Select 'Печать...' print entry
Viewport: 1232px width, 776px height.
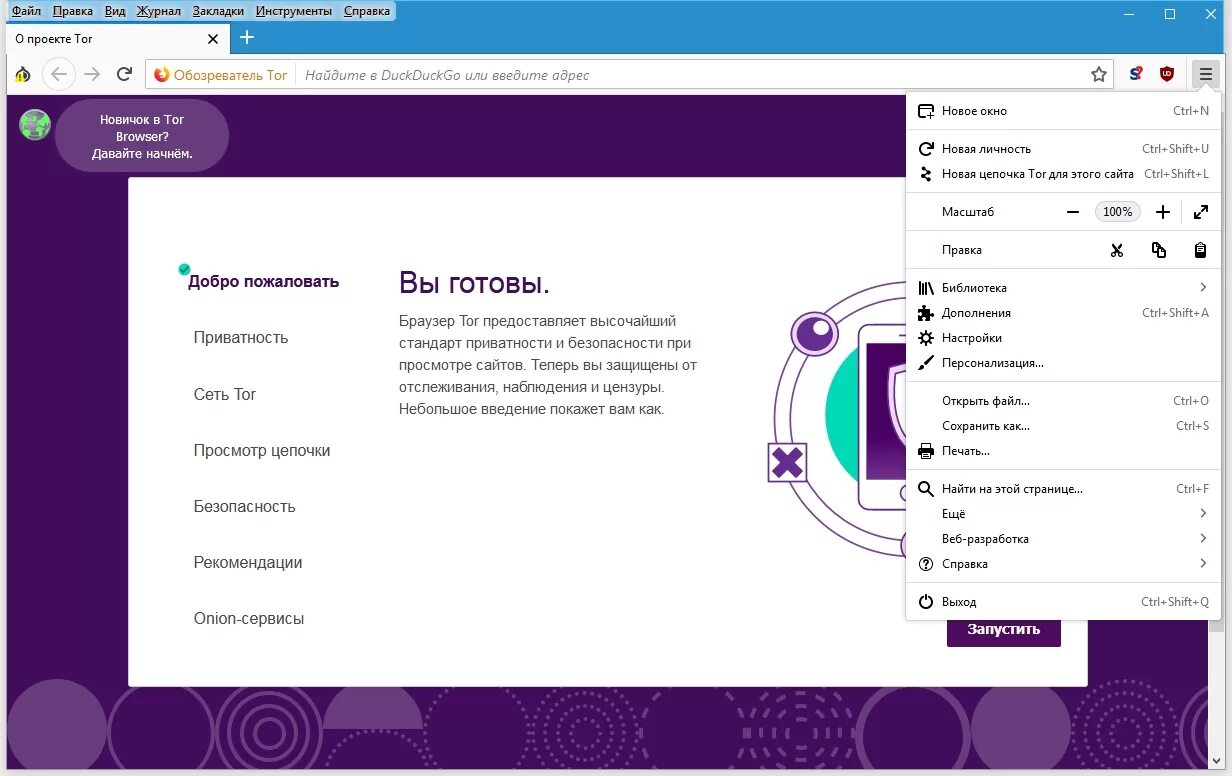(x=1063, y=451)
